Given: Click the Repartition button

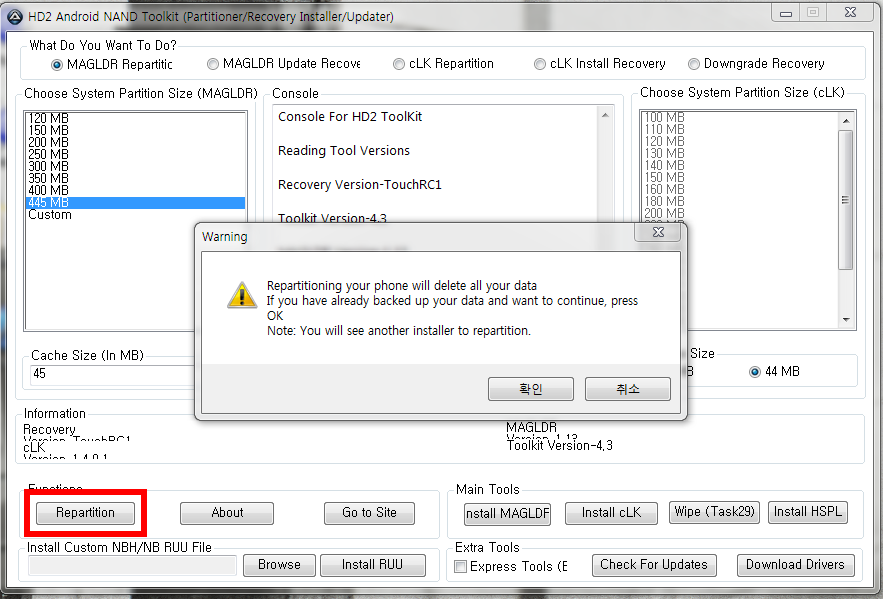Looking at the screenshot, I should pyautogui.click(x=85, y=513).
